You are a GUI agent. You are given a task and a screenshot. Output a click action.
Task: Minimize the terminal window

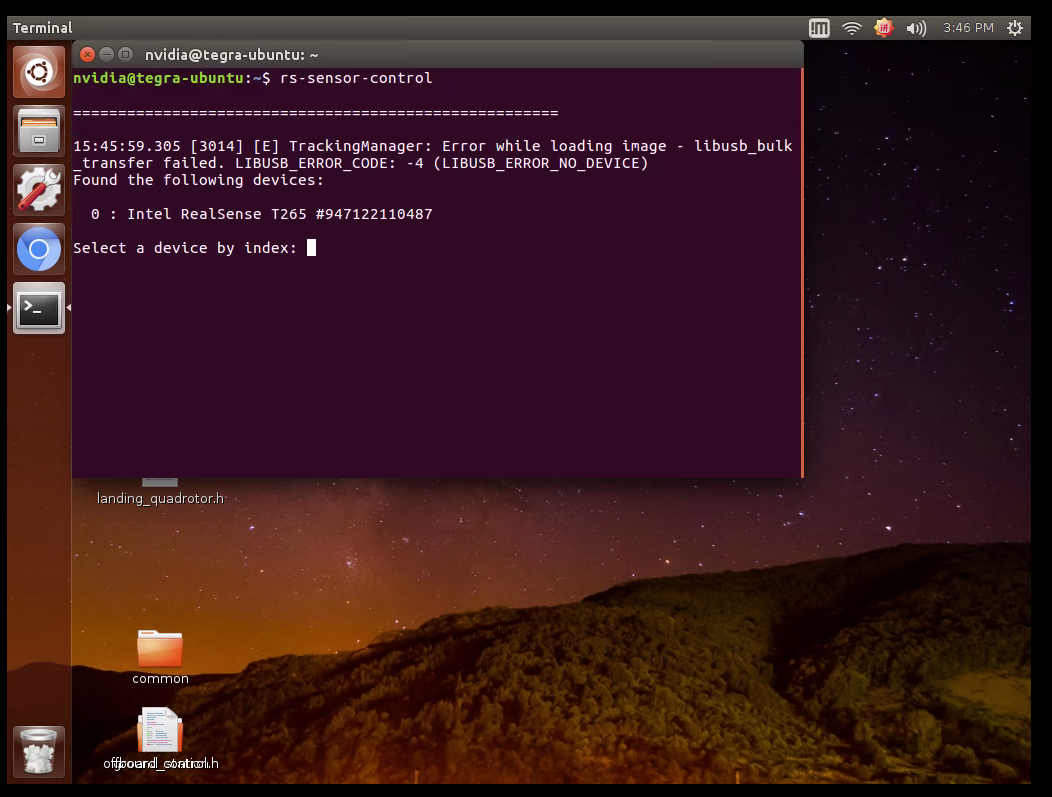(106, 54)
